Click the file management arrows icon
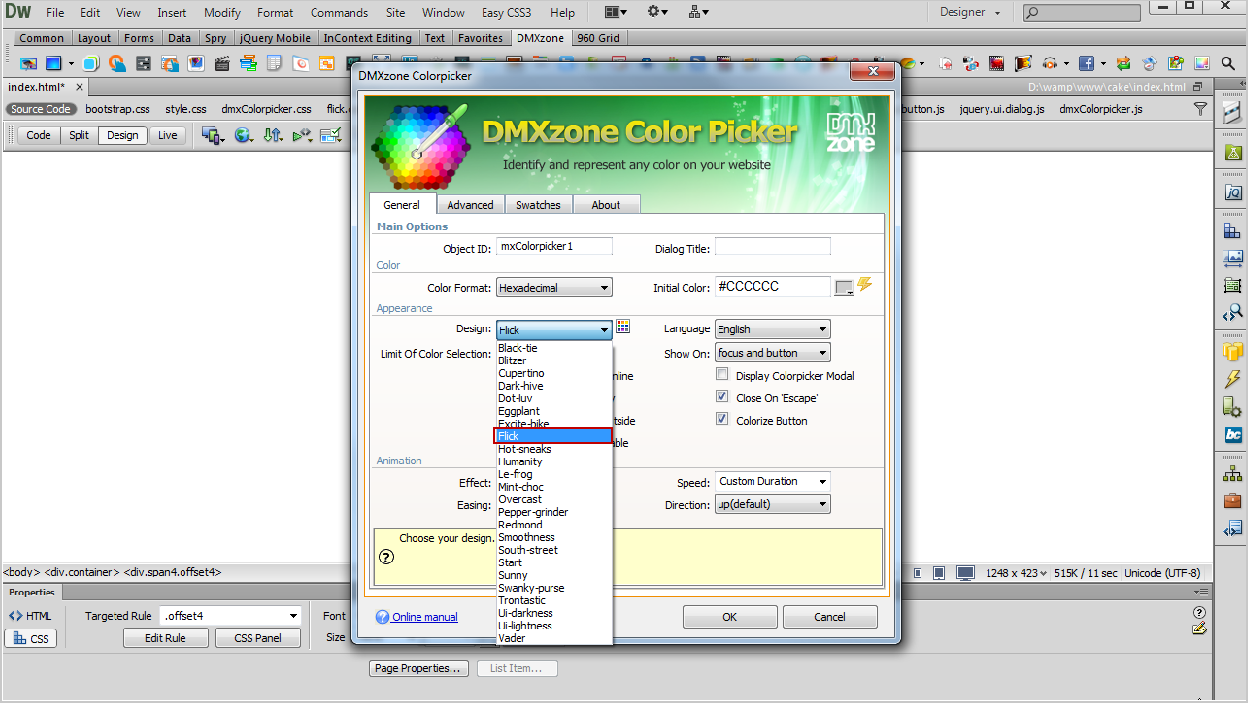 (273, 135)
